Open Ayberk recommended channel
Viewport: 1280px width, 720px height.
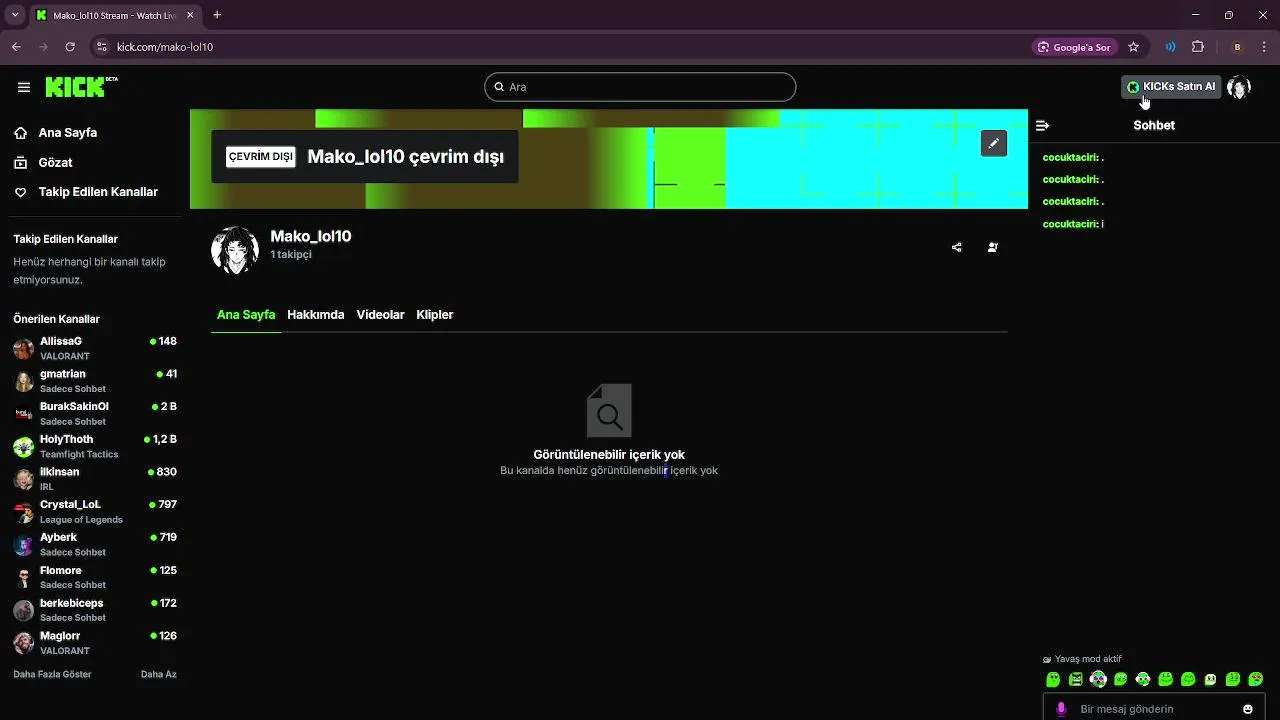(94, 544)
